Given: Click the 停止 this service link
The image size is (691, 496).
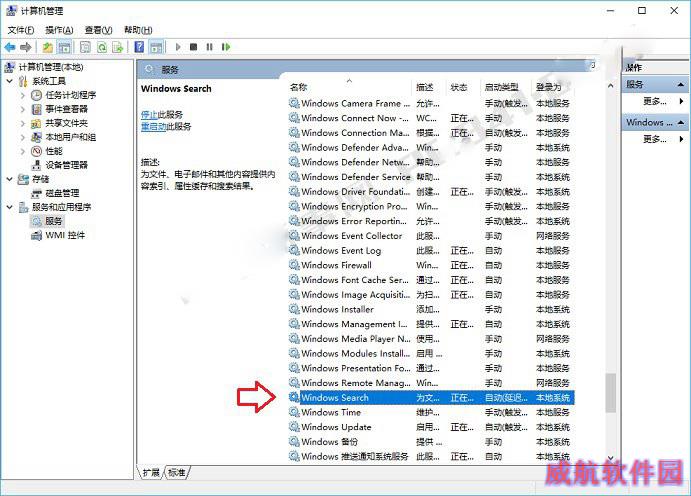Looking at the screenshot, I should pos(149,115).
